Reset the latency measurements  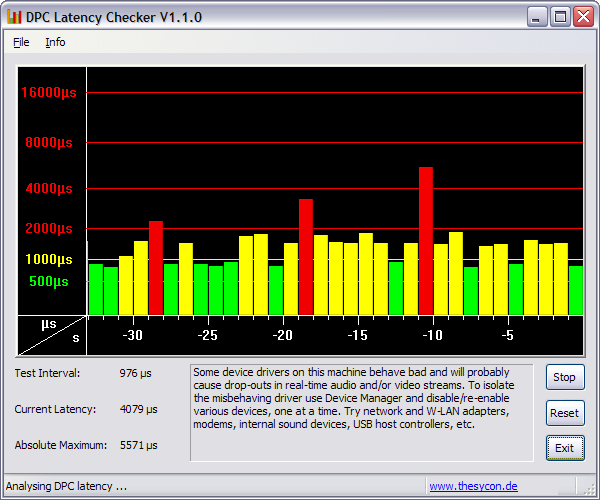(565, 413)
